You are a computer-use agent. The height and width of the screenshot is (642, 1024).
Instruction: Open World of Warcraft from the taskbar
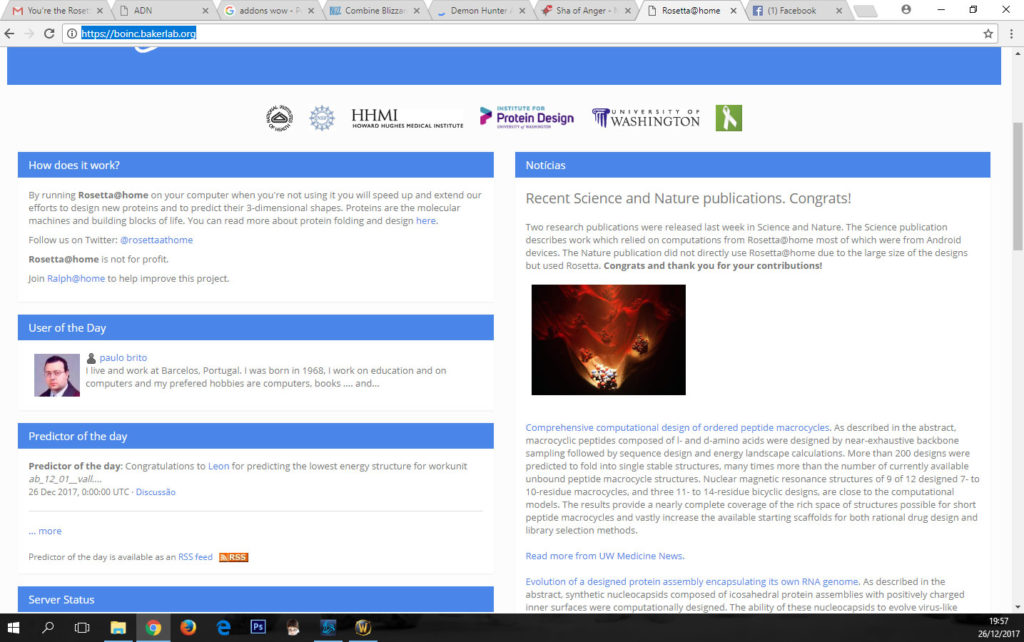tap(363, 628)
